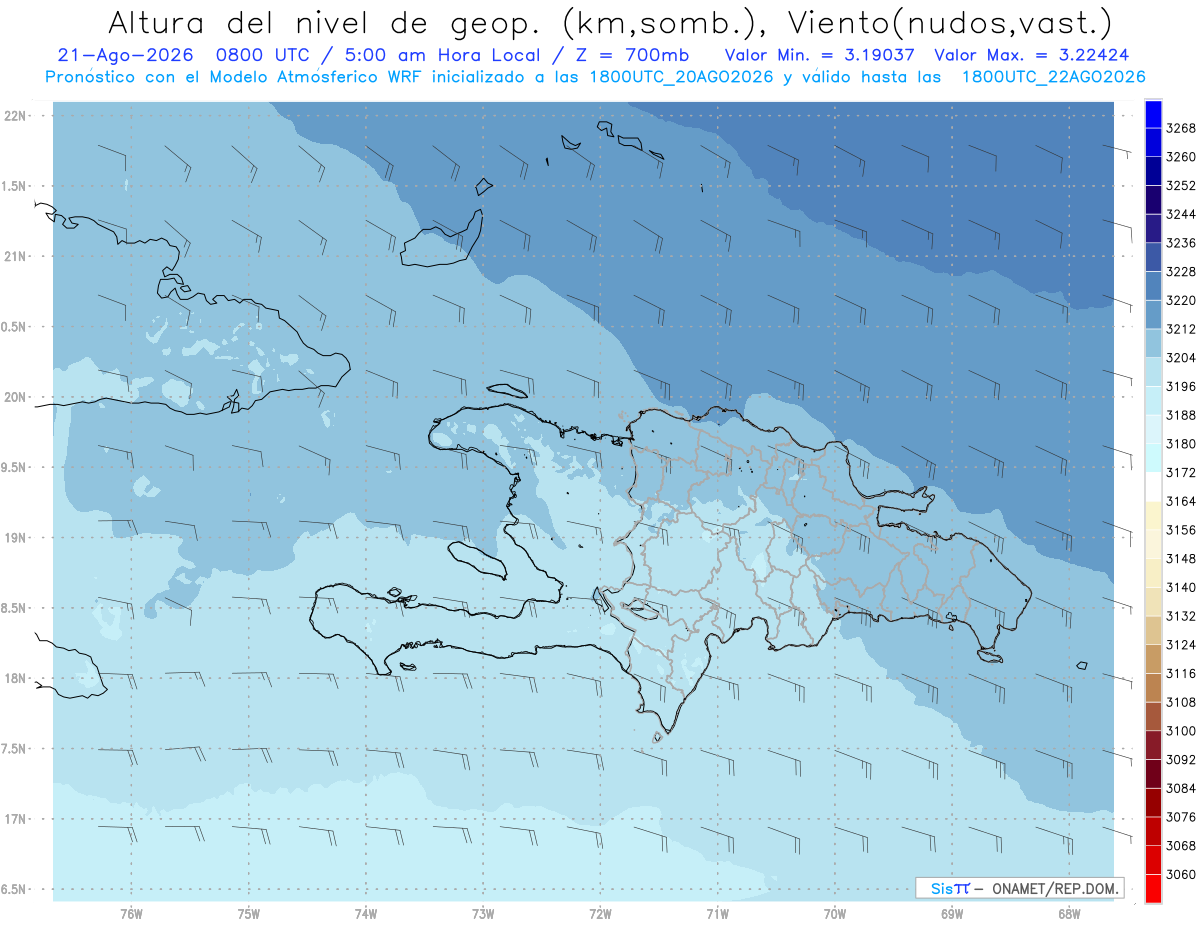The image size is (1200, 927).
Task: Click the colorbar value 3148
Action: click(x=1180, y=558)
